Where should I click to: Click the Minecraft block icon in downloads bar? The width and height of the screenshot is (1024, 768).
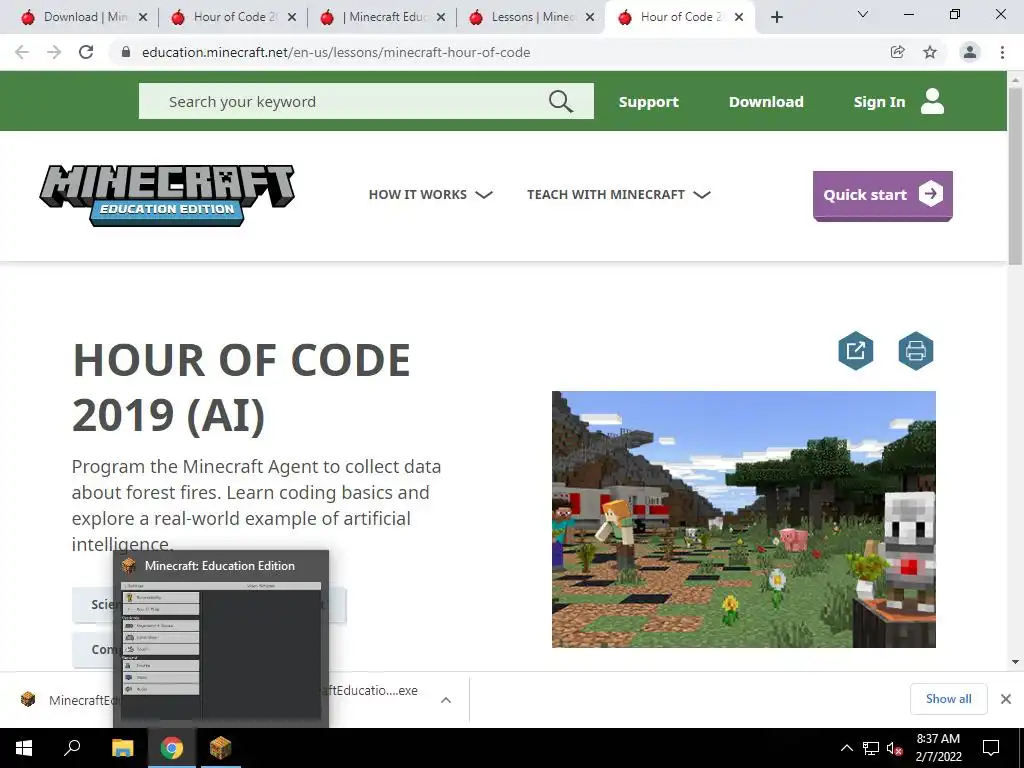coord(28,699)
